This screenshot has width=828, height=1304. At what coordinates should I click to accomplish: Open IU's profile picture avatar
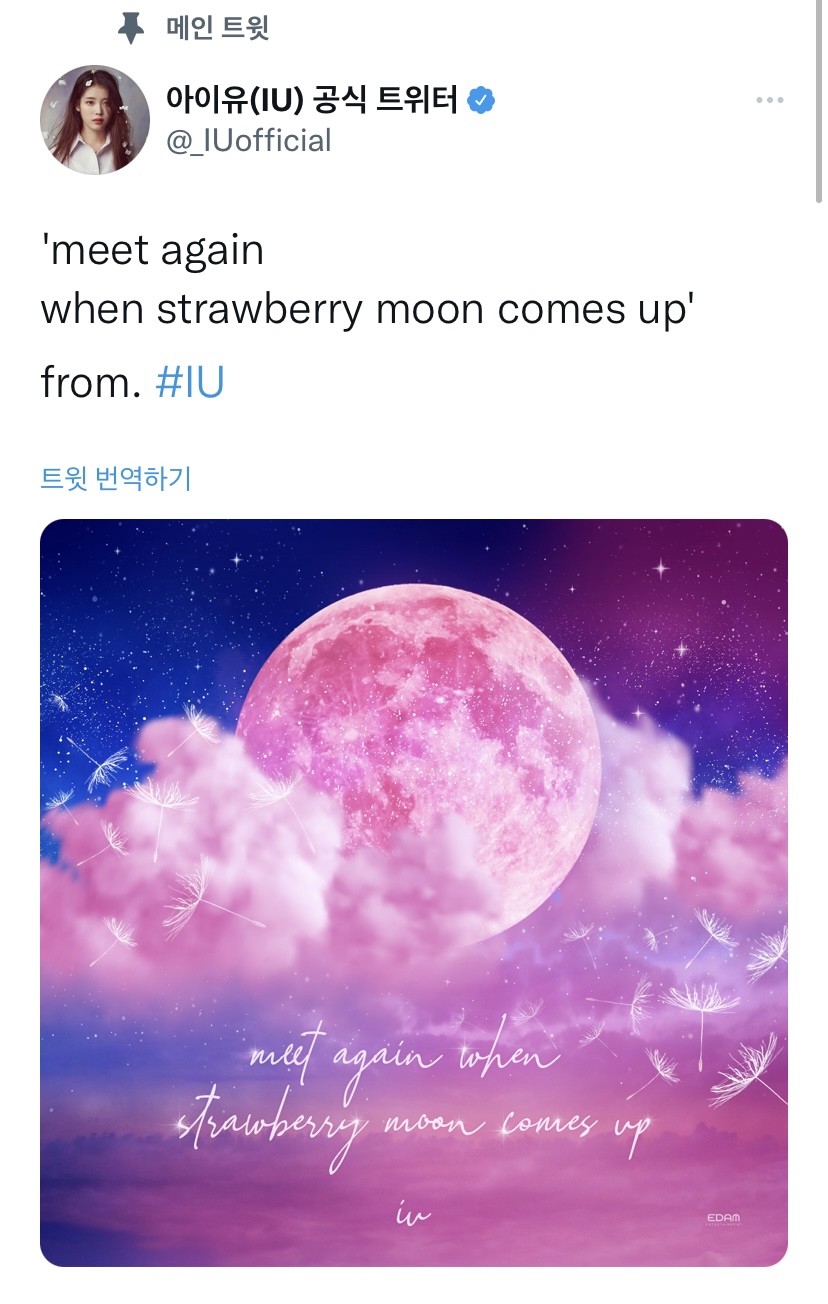pyautogui.click(x=95, y=120)
